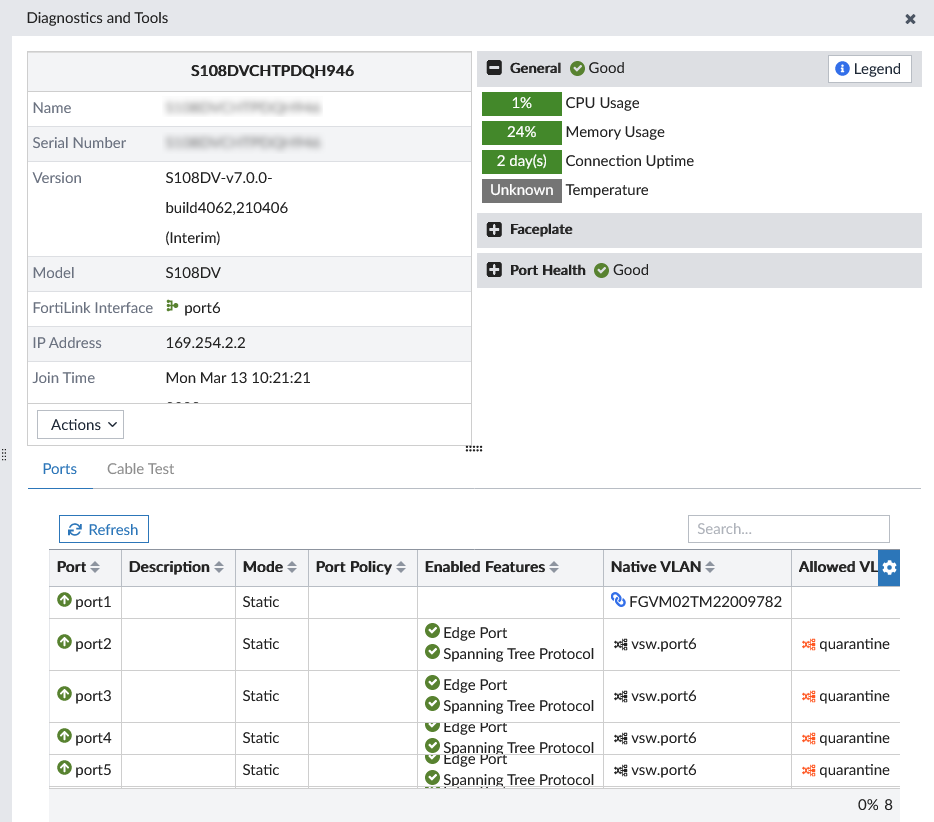Click the VLAN icon beside vsw.port6 on port2

[x=619, y=644]
